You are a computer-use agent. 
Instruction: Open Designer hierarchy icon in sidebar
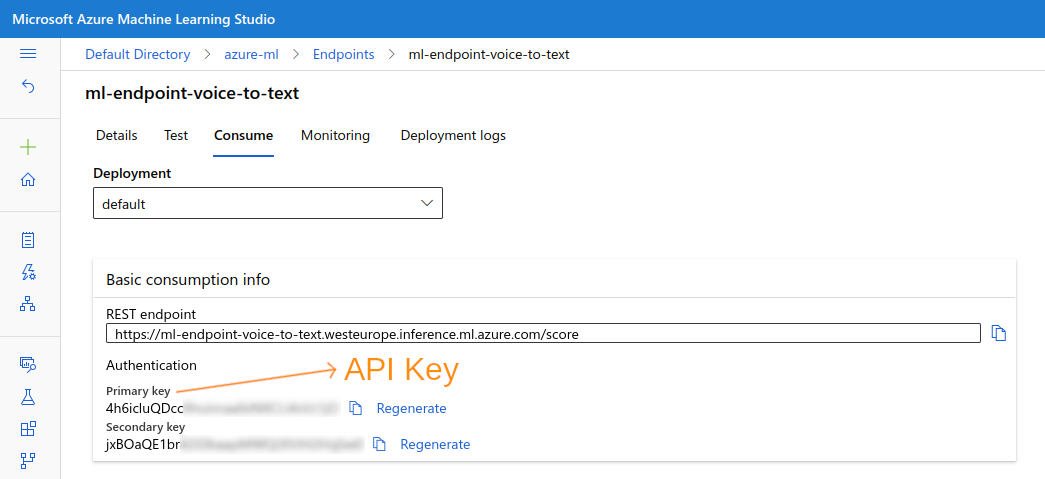click(x=28, y=304)
